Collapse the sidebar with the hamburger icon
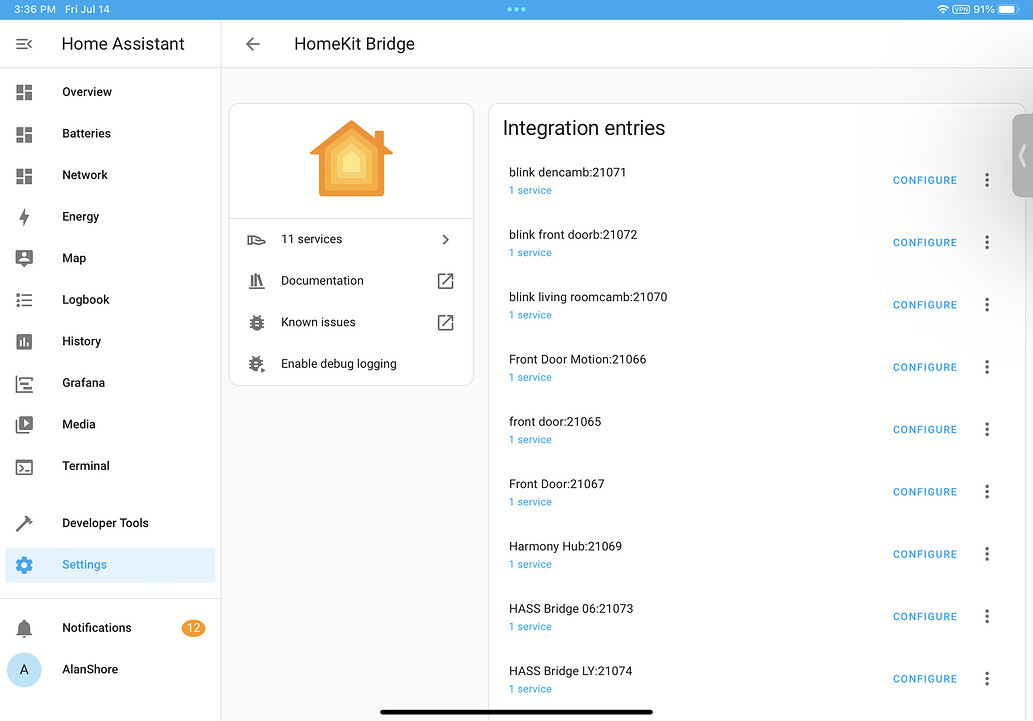Image resolution: width=1033 pixels, height=721 pixels. (24, 44)
